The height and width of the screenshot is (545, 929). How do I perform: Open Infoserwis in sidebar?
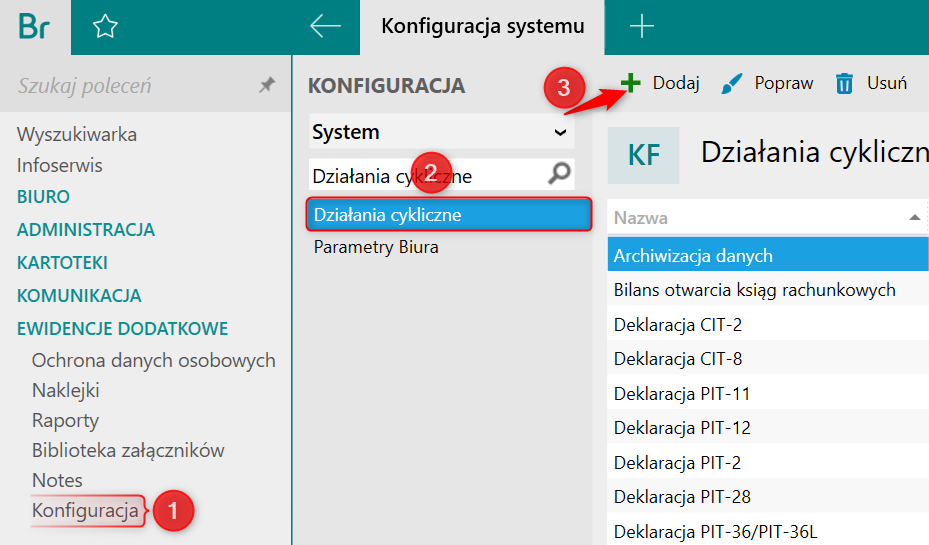[x=60, y=165]
